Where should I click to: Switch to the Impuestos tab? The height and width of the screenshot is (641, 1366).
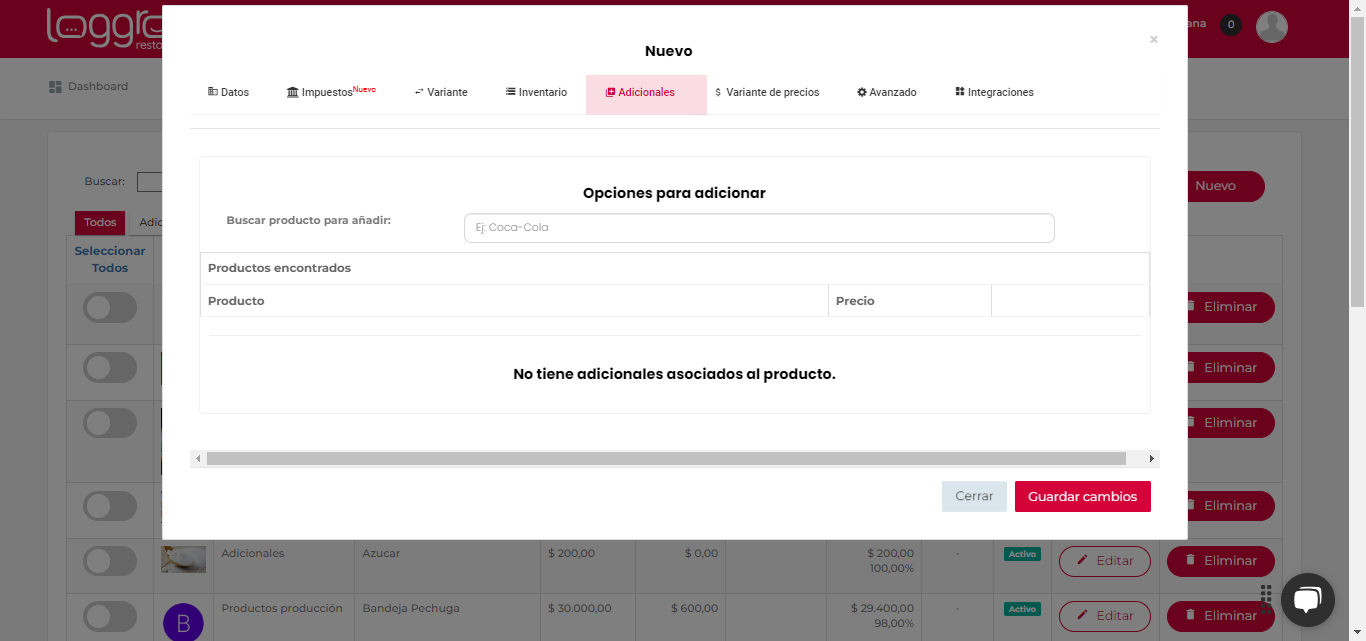pos(330,92)
